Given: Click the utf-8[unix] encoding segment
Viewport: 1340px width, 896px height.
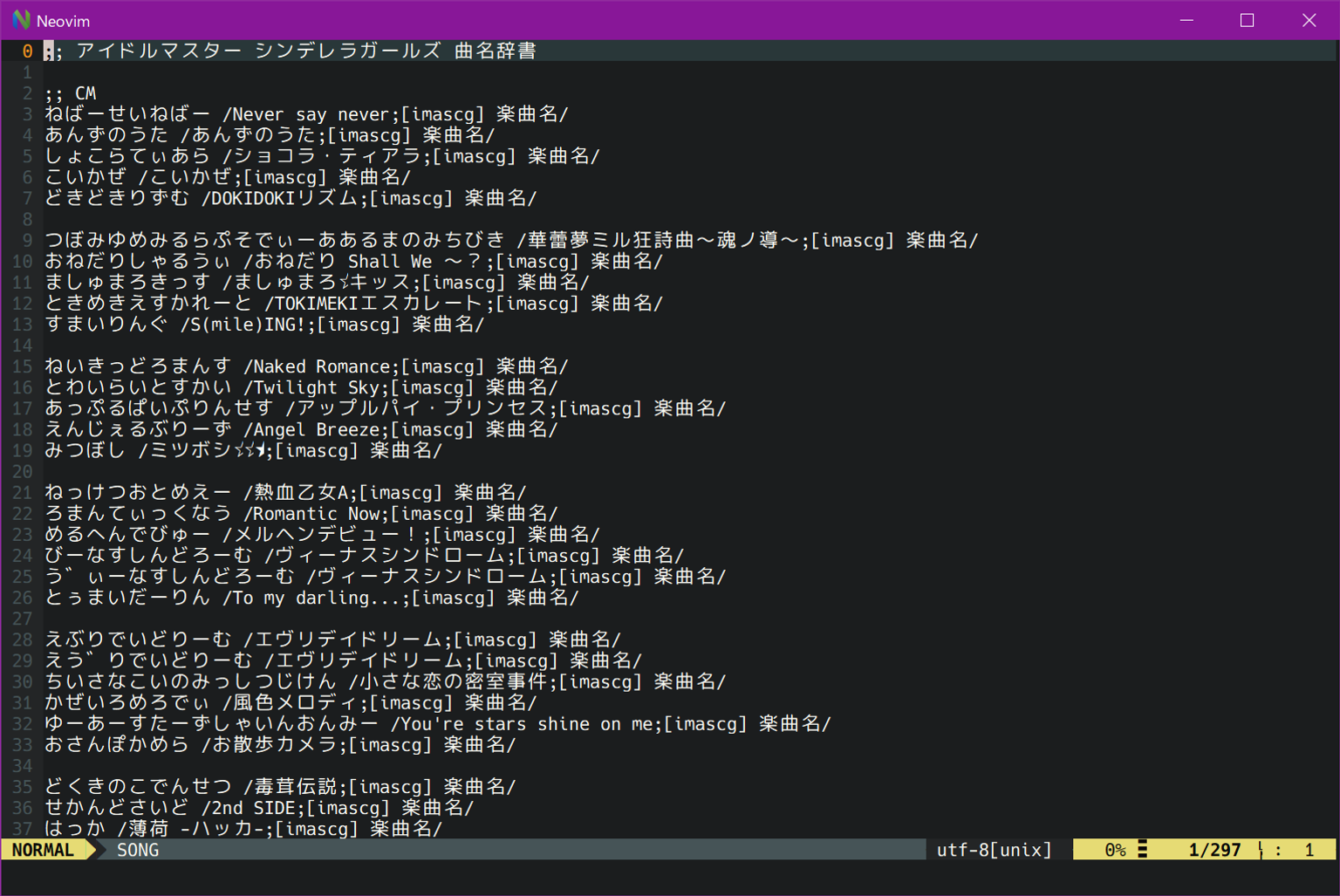Looking at the screenshot, I should (x=994, y=850).
